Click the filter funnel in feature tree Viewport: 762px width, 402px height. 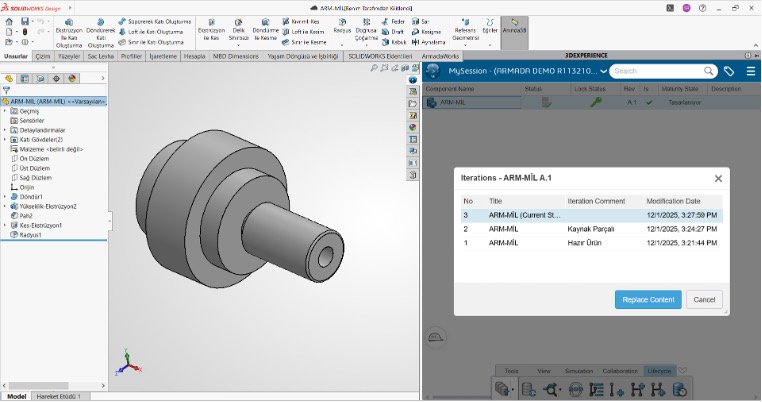[7, 89]
